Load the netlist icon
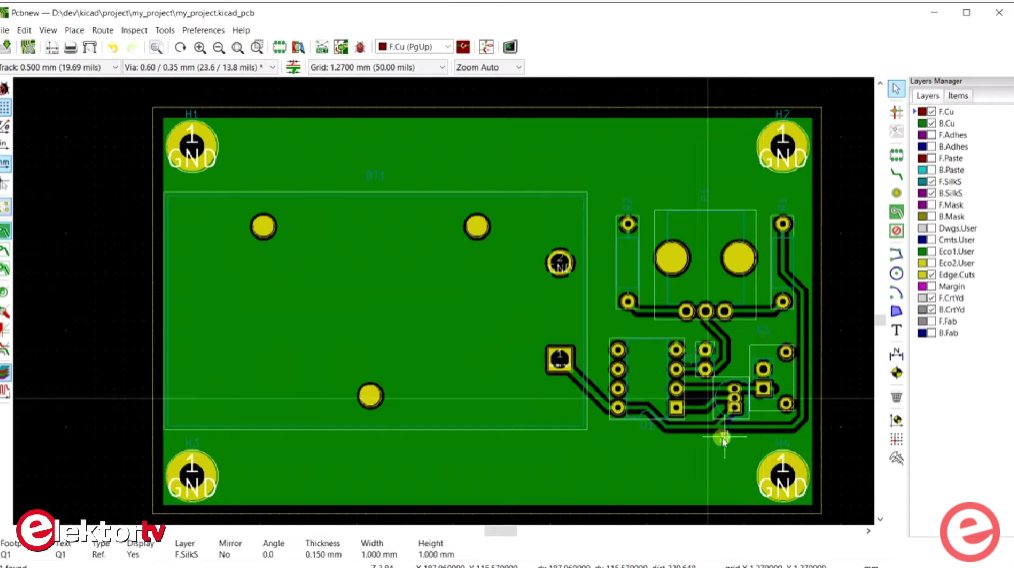Image resolution: width=1014 pixels, height=568 pixels. point(321,47)
